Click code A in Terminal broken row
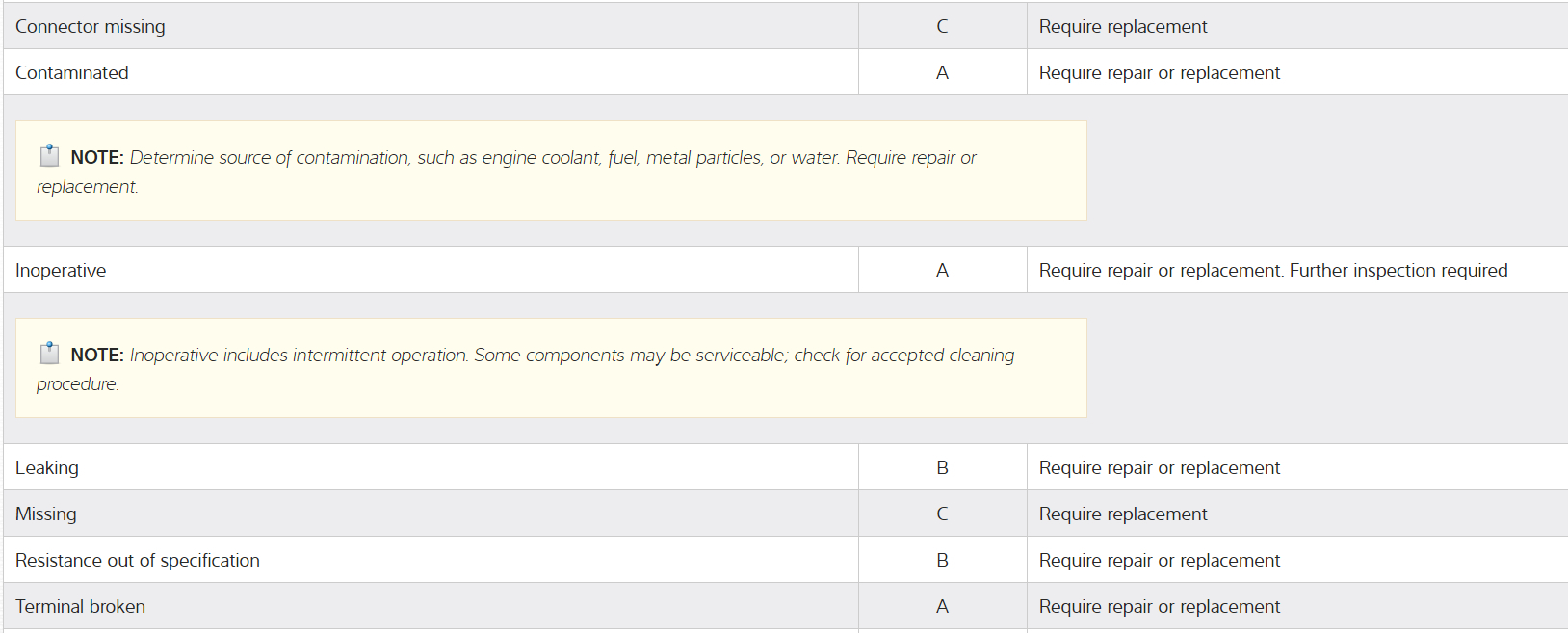 pos(942,607)
